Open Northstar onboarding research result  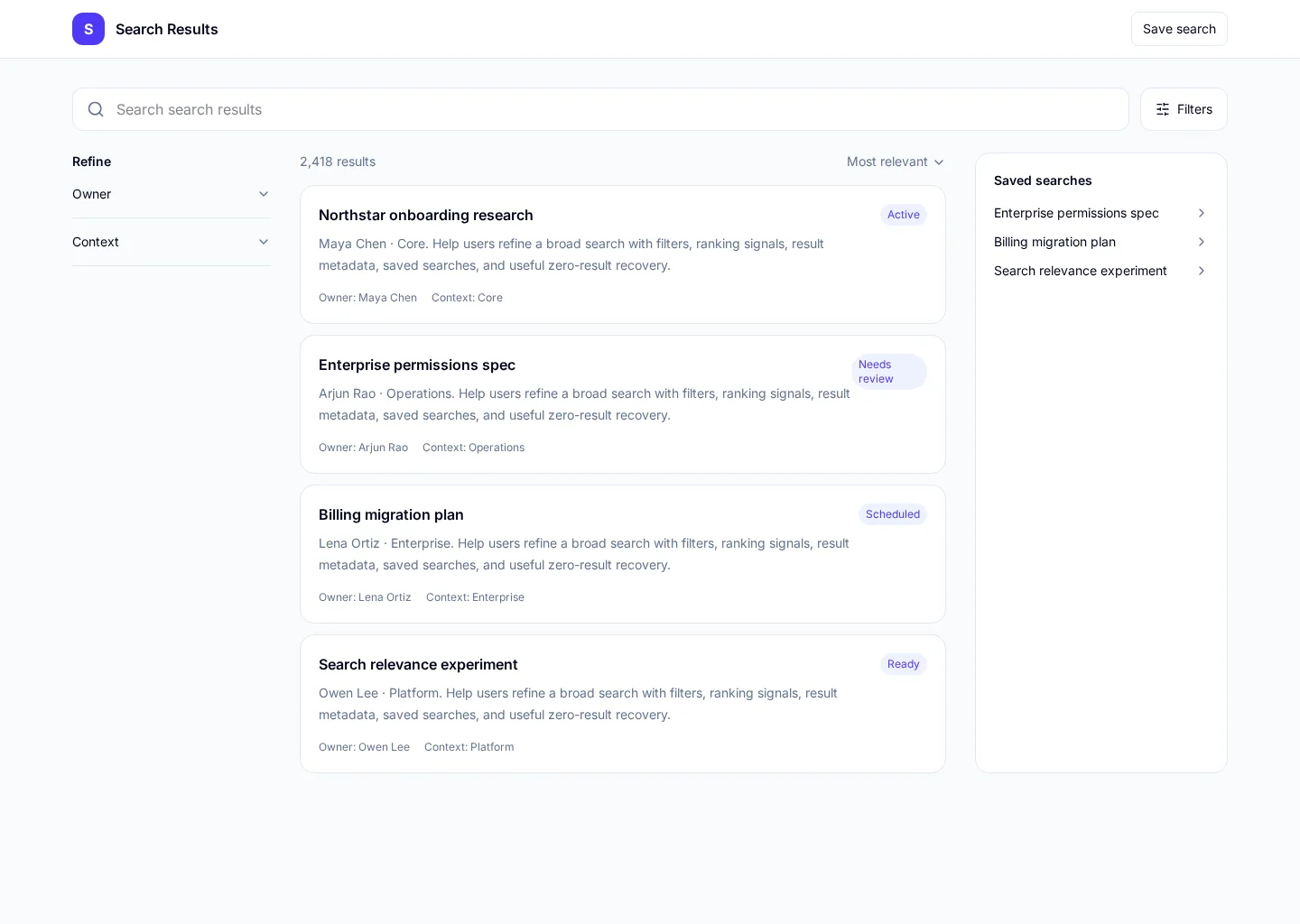click(426, 215)
